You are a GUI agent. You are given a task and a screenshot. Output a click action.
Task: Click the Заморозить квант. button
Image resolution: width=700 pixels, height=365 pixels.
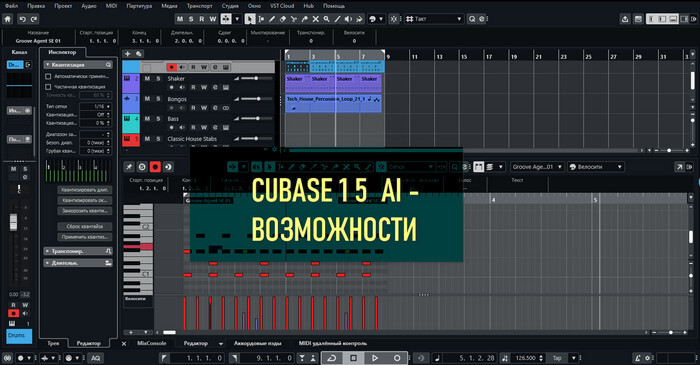(x=85, y=211)
